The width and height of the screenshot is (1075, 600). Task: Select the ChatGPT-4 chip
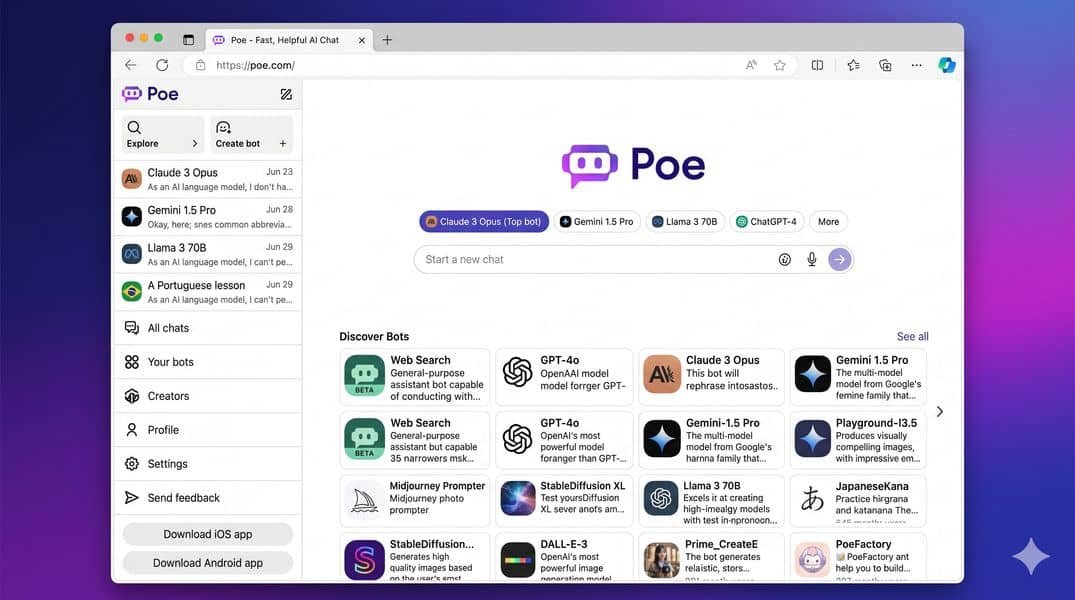[x=766, y=221]
